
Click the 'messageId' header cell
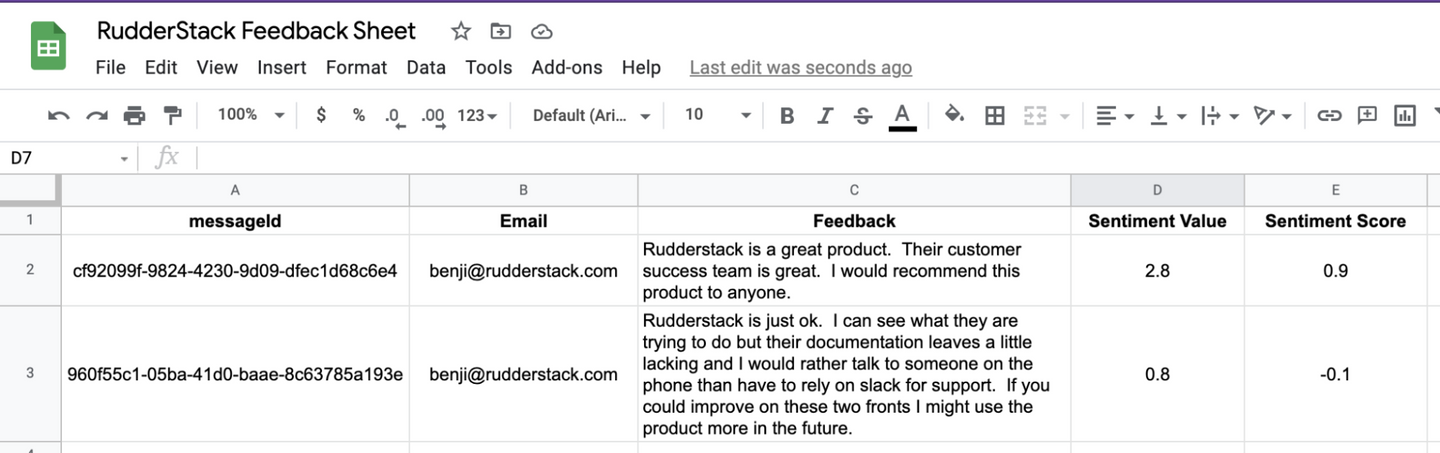click(x=235, y=221)
